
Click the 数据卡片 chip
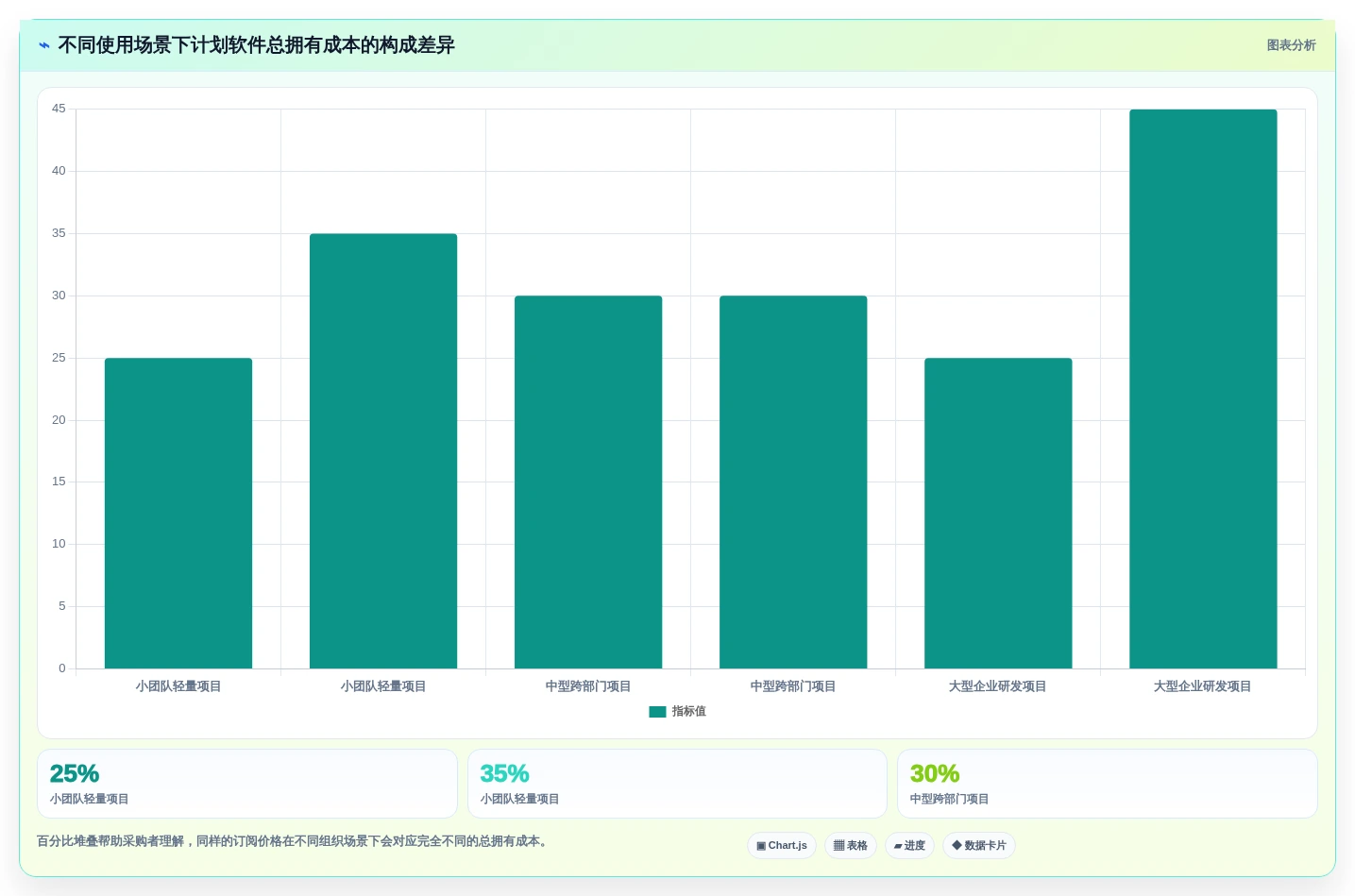pyautogui.click(x=979, y=846)
